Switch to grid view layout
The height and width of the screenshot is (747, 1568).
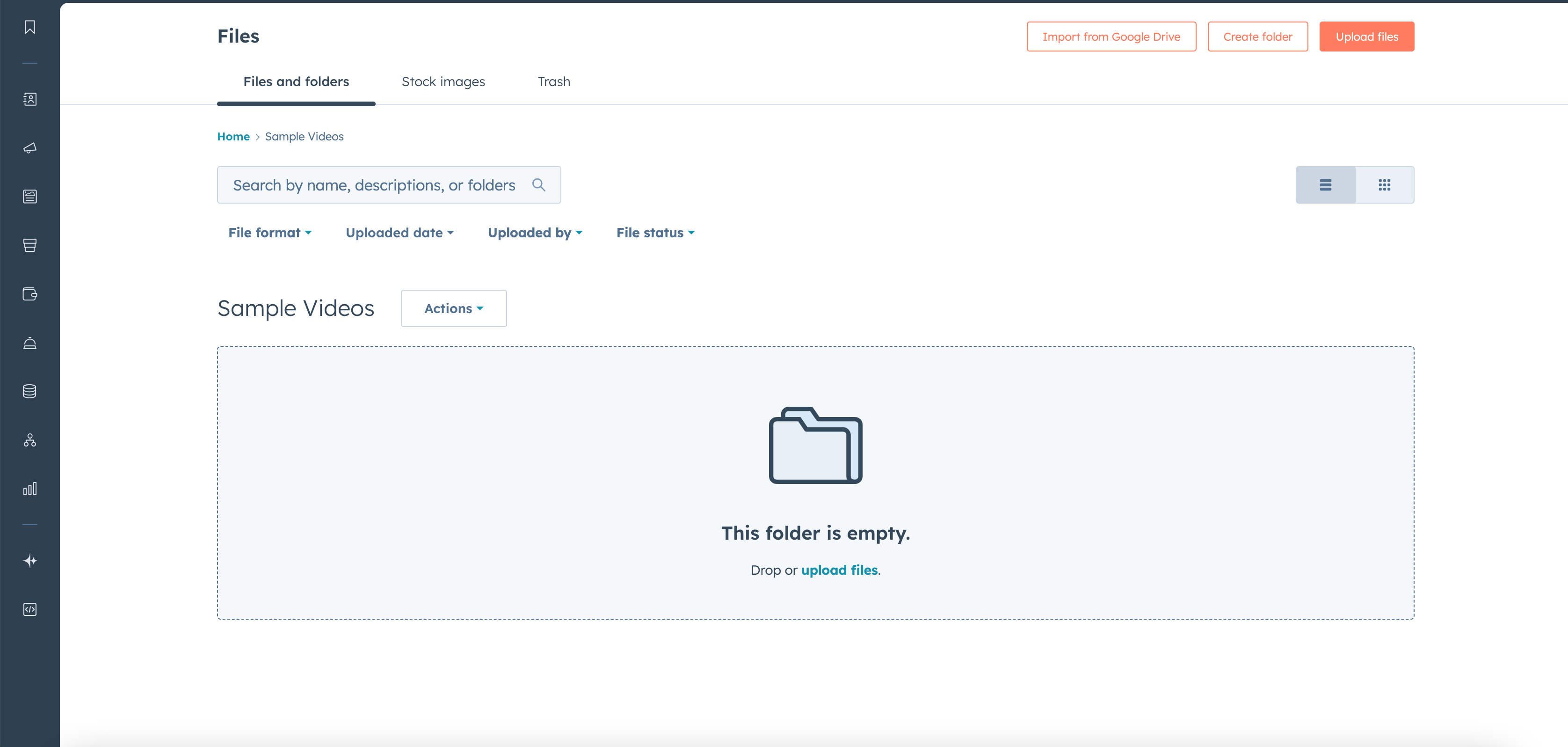pos(1384,185)
